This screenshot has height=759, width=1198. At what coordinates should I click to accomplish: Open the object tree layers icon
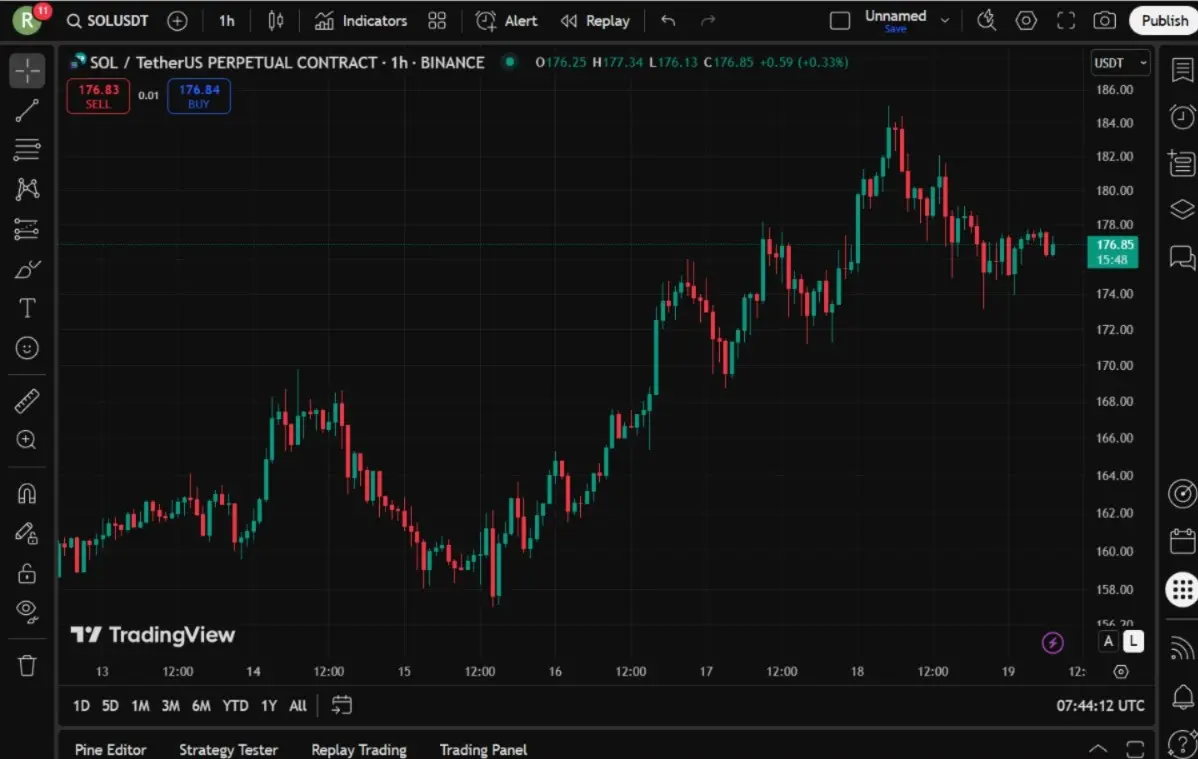pyautogui.click(x=1182, y=209)
